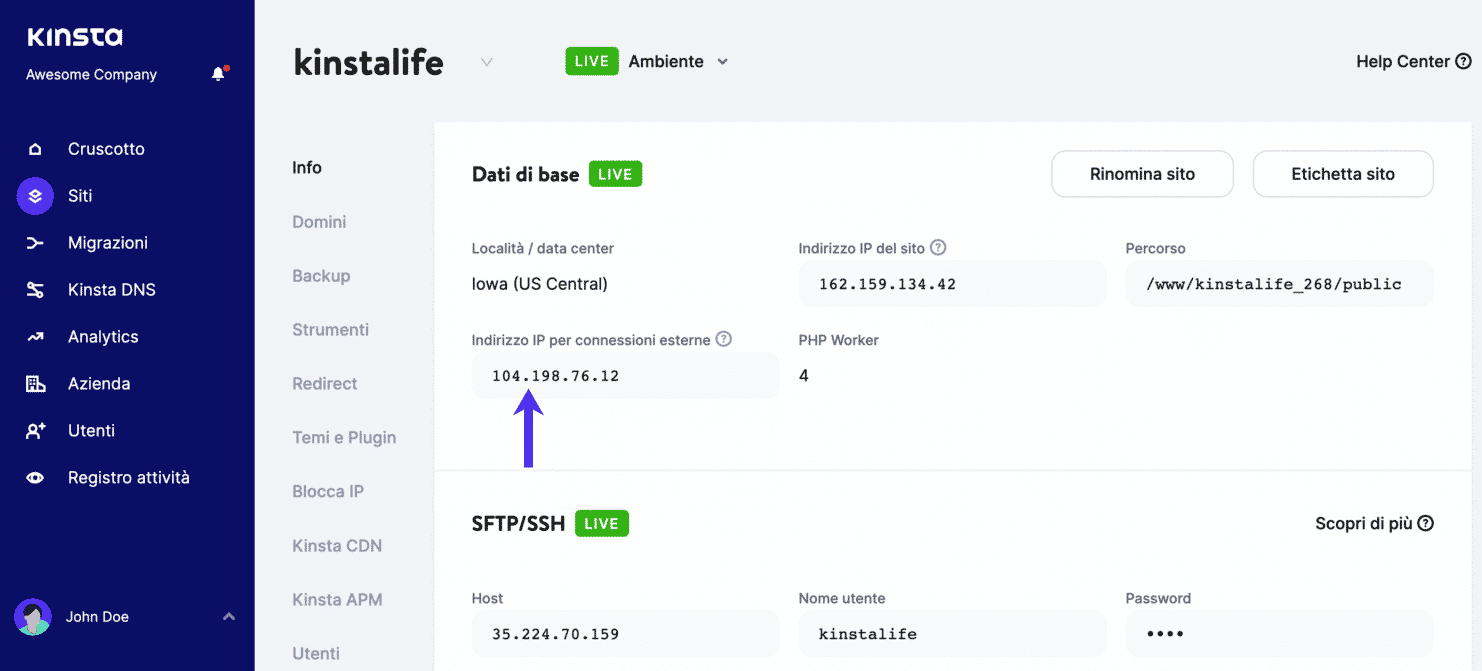Image resolution: width=1482 pixels, height=671 pixels.
Task: Click the external IP 104.198.76.12 field
Action: [625, 376]
